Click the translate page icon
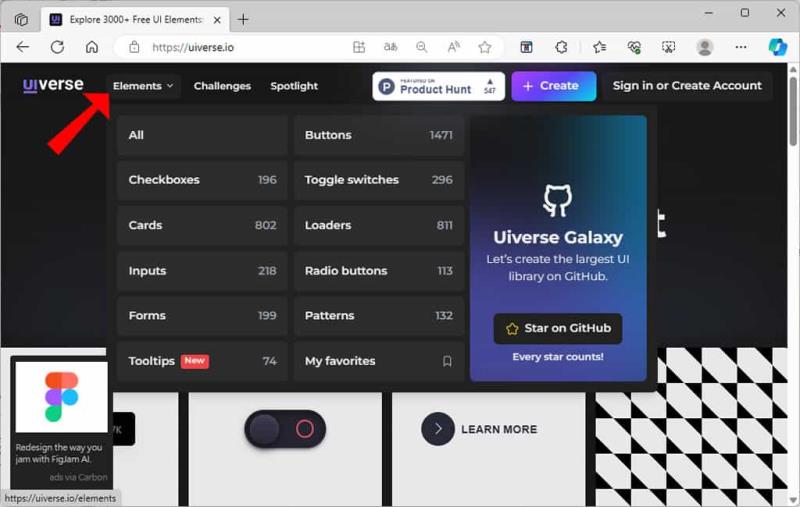Screen dimensions: 800x507 [x=390, y=47]
